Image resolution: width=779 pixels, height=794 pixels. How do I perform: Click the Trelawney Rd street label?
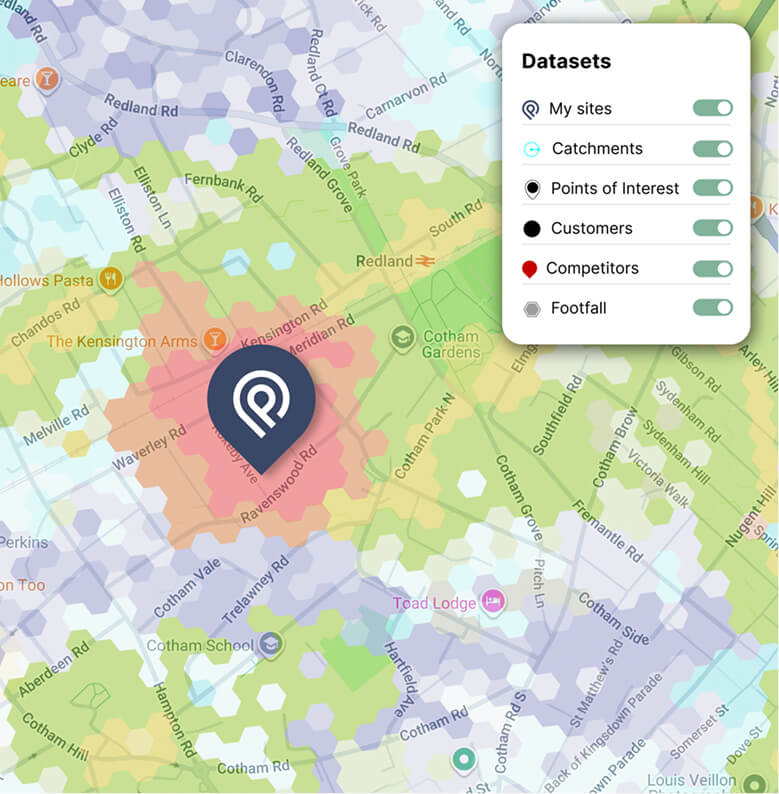(256, 589)
